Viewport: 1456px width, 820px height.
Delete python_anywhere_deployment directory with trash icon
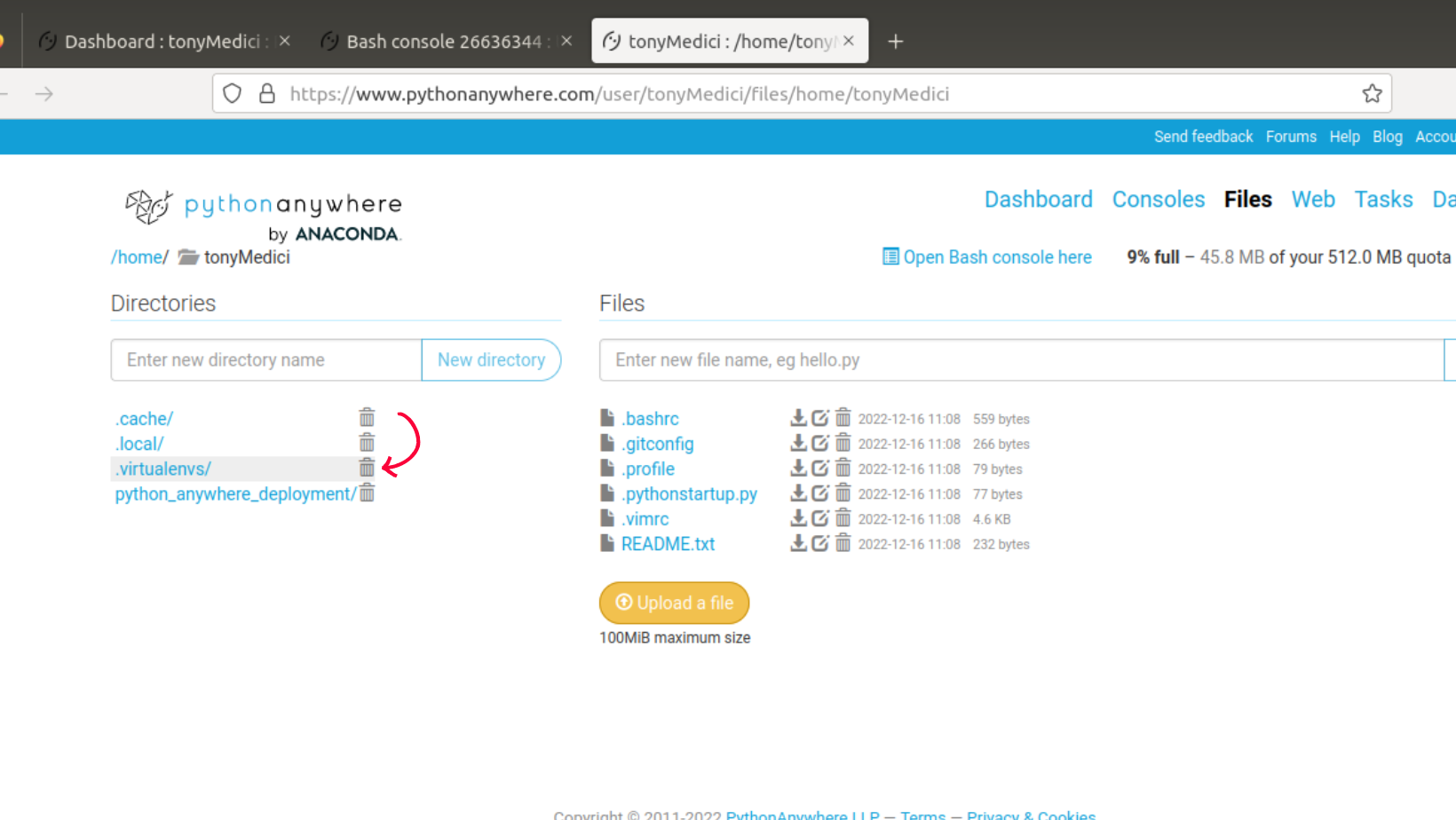[367, 493]
